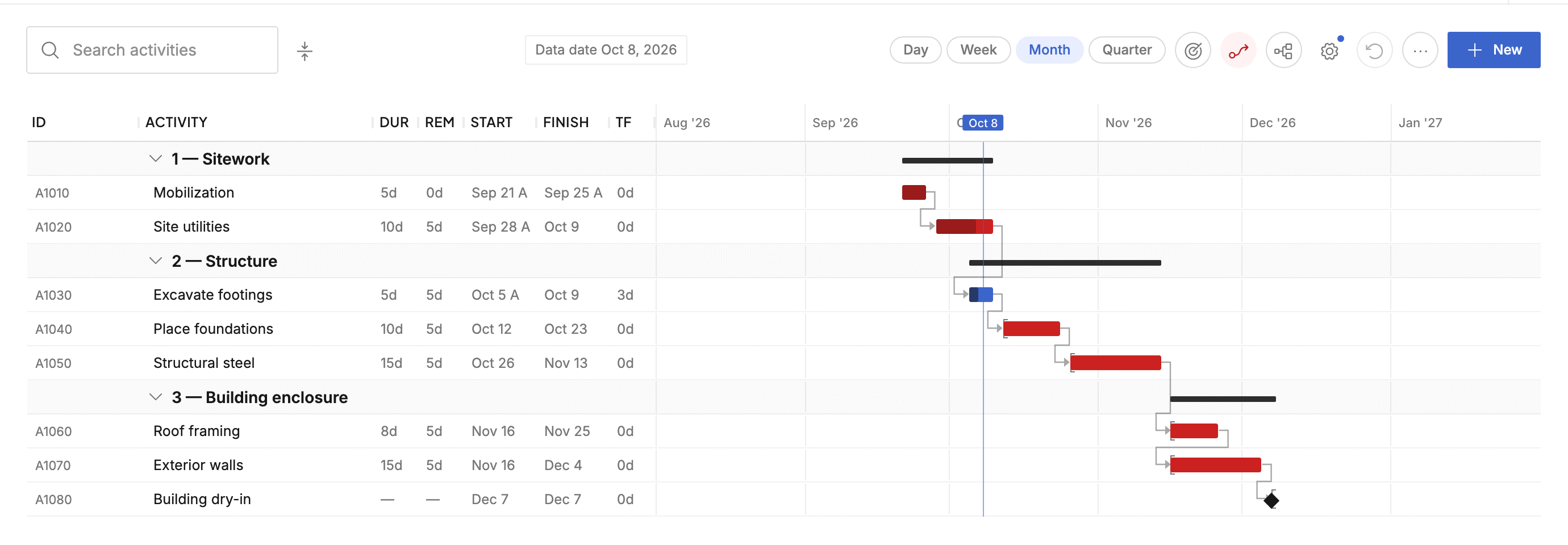Click the FINISH column header
The width and height of the screenshot is (1568, 545).
[565, 122]
